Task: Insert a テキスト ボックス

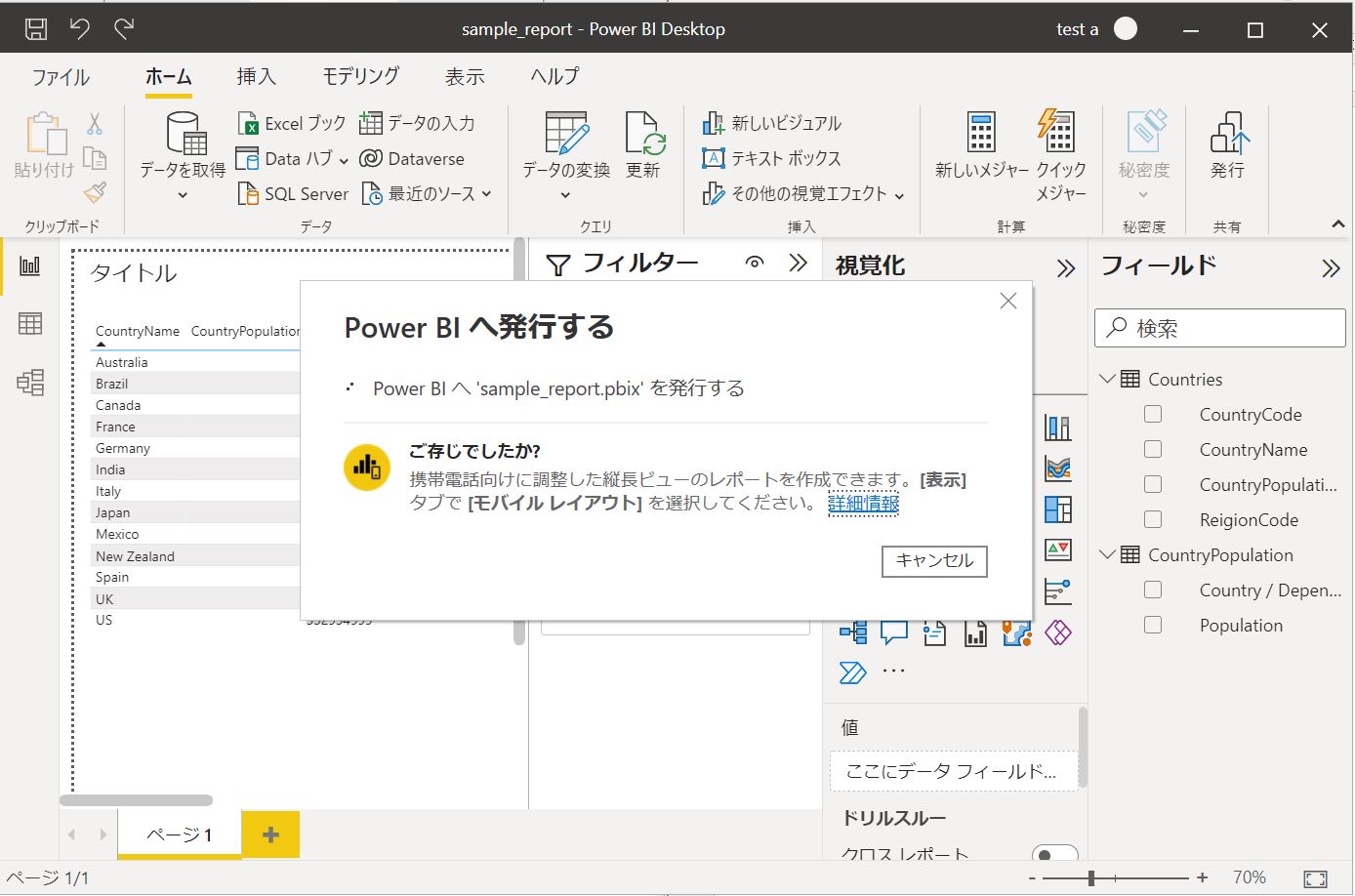Action: click(772, 158)
